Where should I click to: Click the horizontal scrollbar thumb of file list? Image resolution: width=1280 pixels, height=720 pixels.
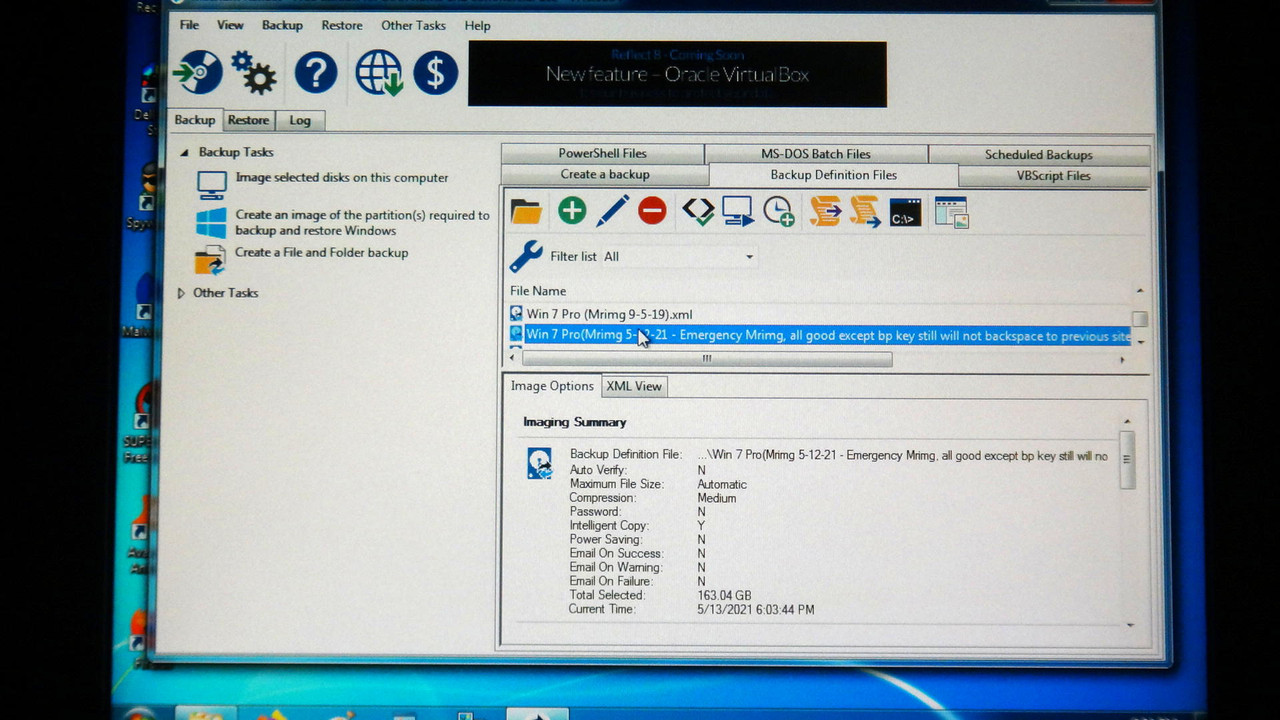(x=707, y=359)
